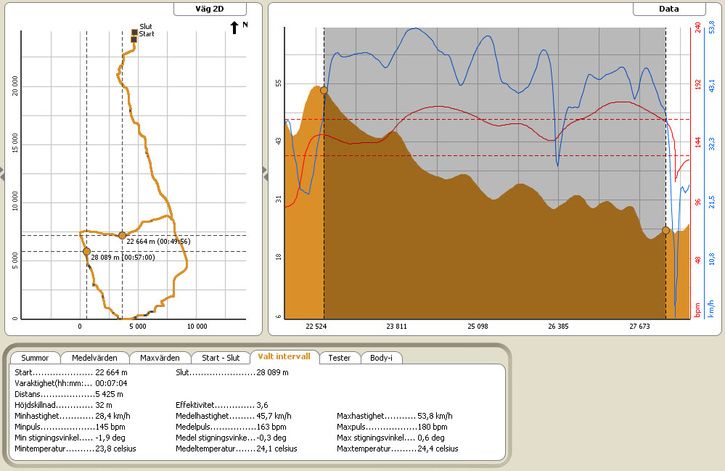Select the 28 089 m route marker

86,251
